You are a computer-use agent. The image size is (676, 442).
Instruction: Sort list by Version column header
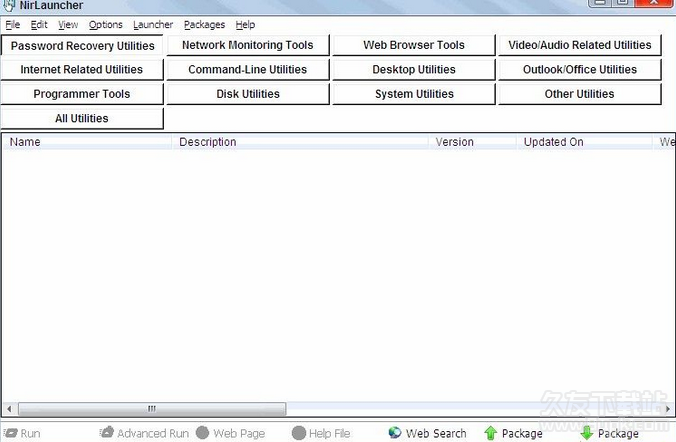tap(473, 142)
